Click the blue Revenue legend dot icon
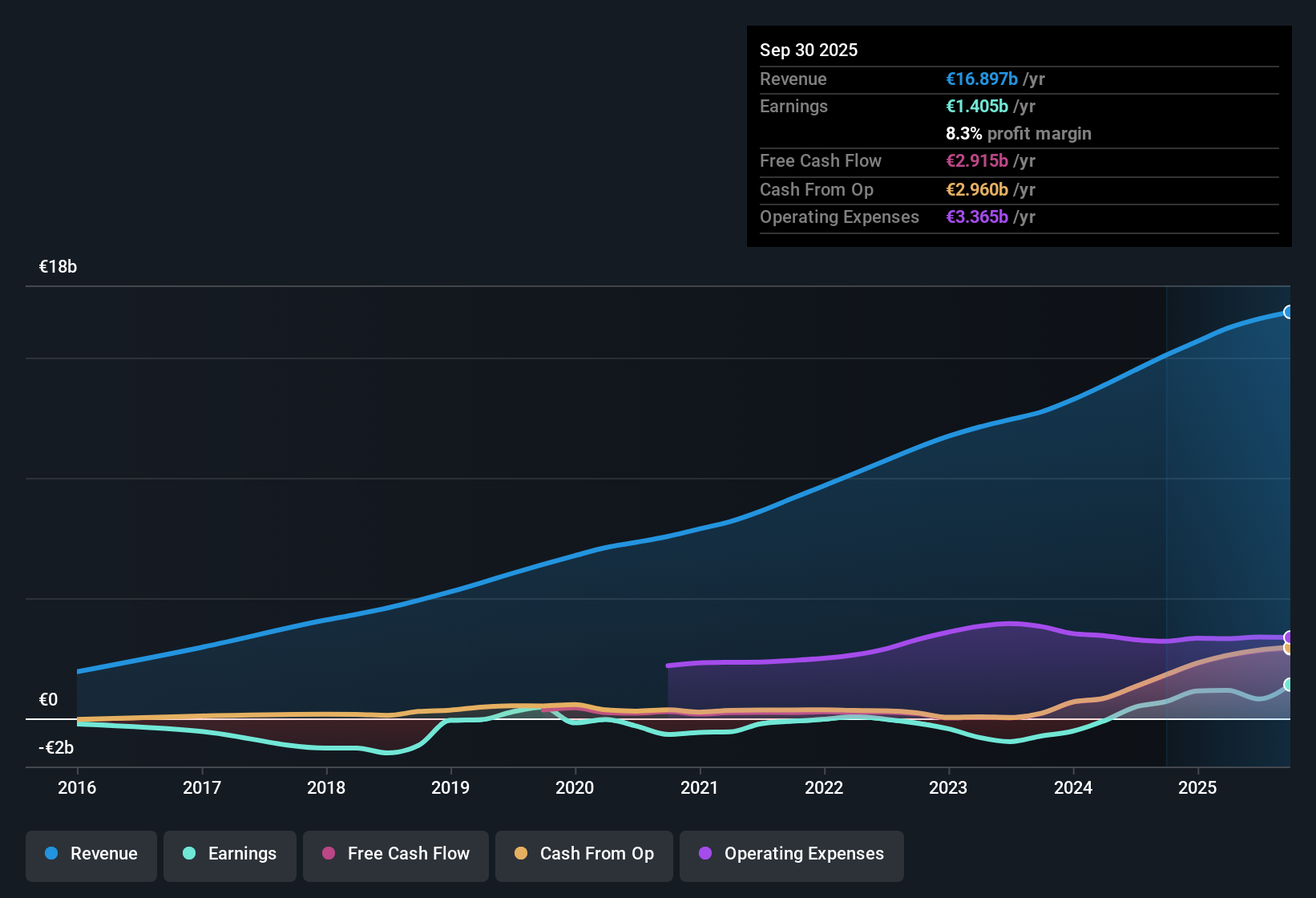Viewport: 1316px width, 898px height. [50, 854]
